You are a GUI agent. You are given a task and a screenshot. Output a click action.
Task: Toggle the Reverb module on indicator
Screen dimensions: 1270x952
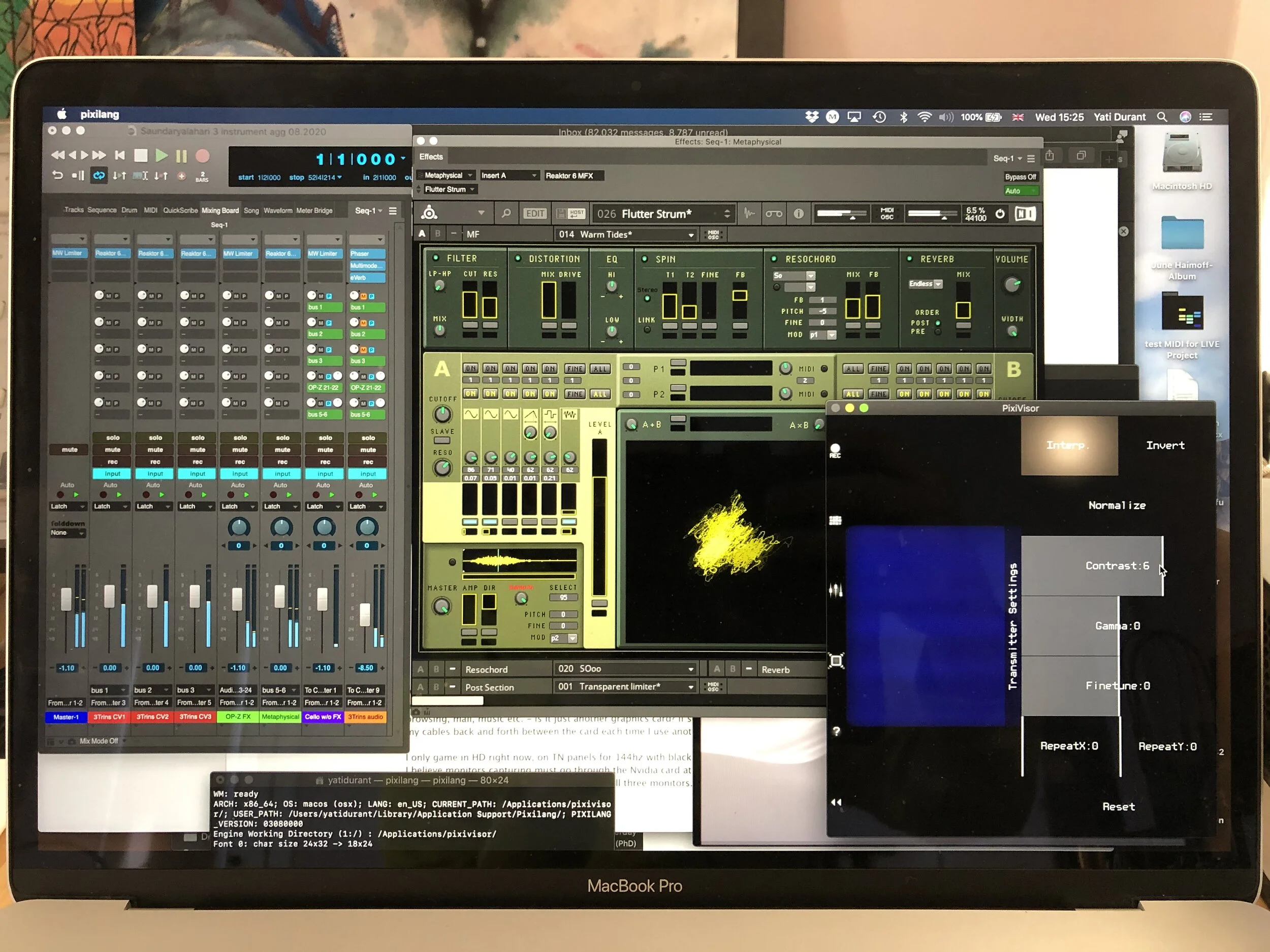coord(909,259)
